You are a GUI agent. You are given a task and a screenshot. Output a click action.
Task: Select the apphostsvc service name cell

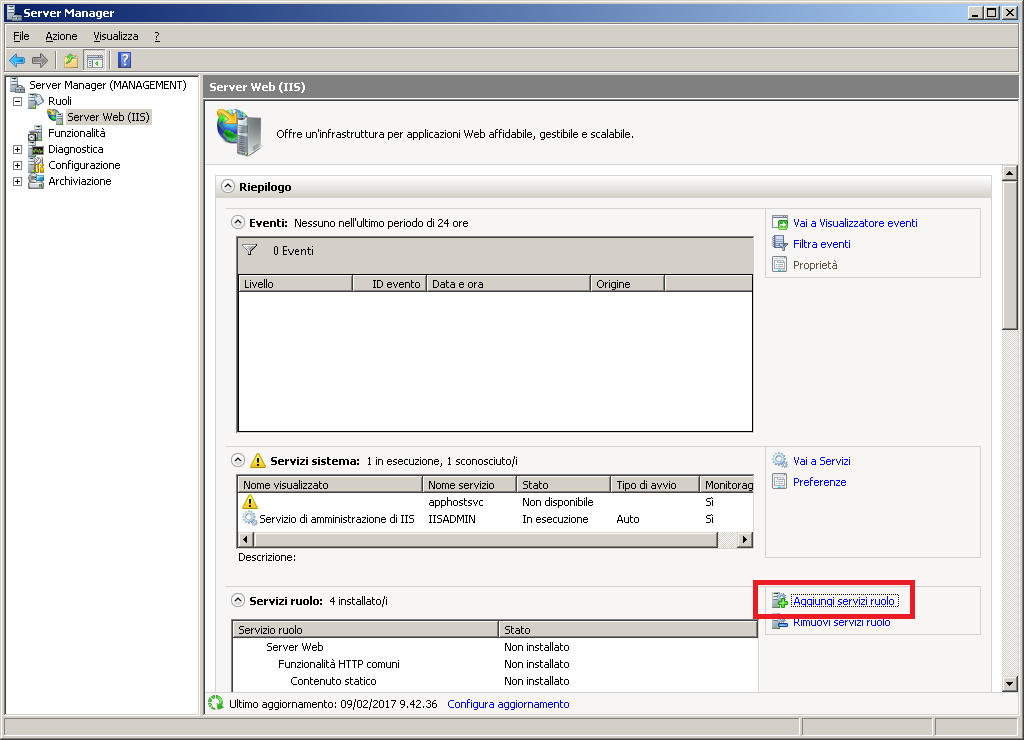click(456, 502)
